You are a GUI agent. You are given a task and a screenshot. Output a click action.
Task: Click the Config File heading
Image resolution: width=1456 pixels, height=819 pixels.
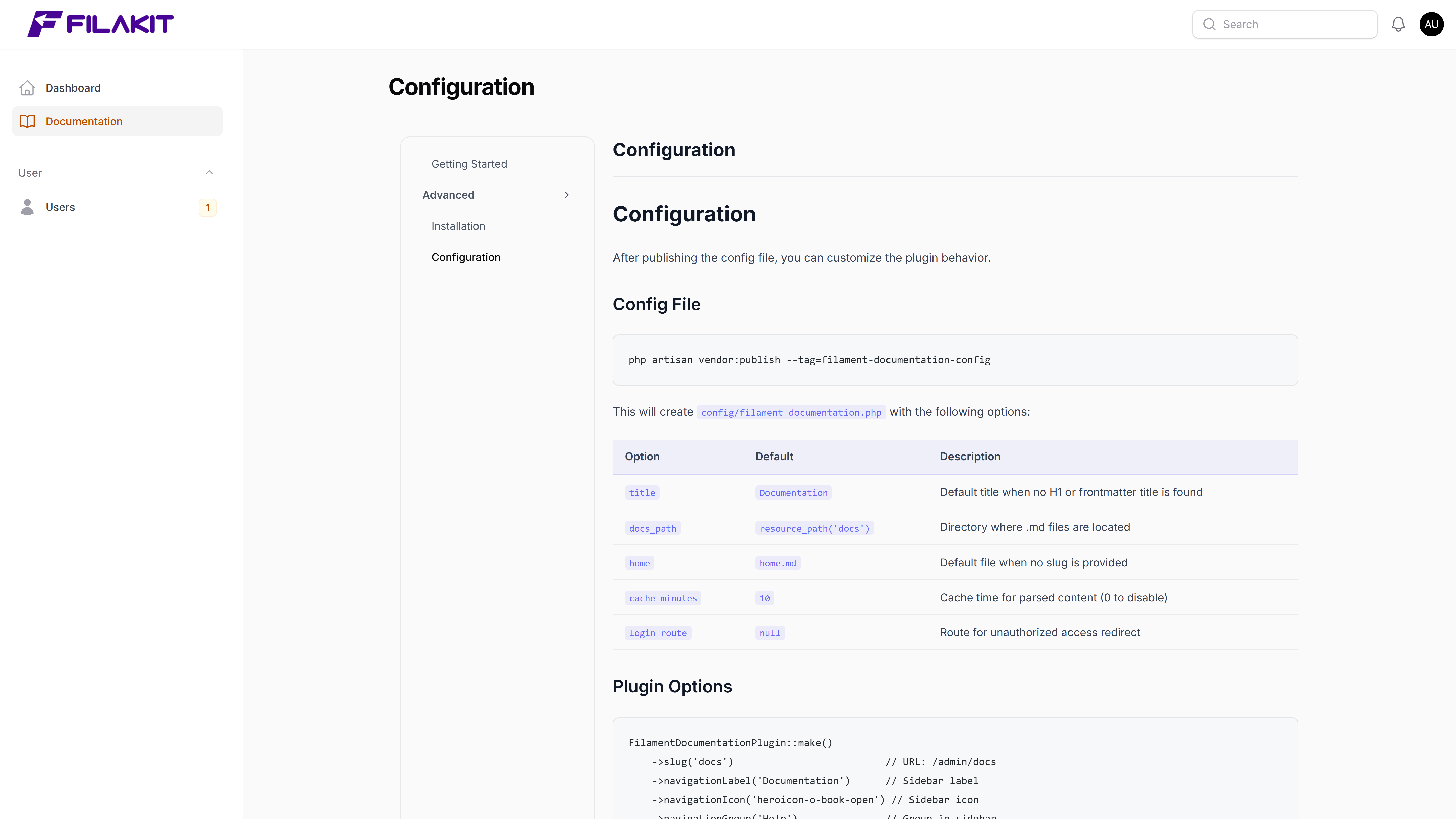(x=657, y=305)
